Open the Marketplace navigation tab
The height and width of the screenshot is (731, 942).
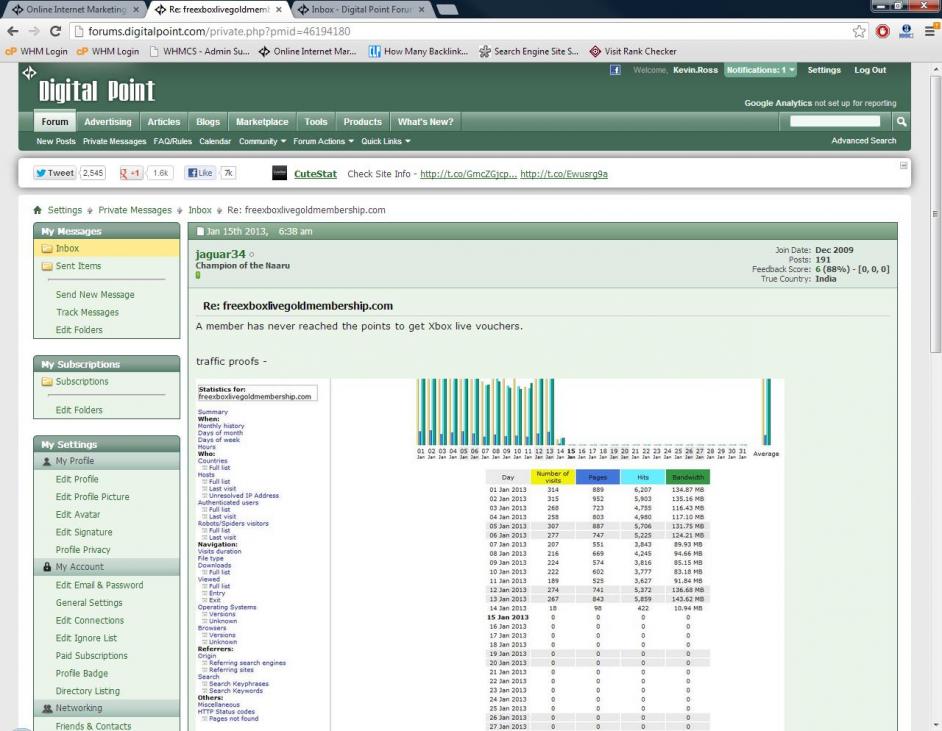(x=262, y=122)
